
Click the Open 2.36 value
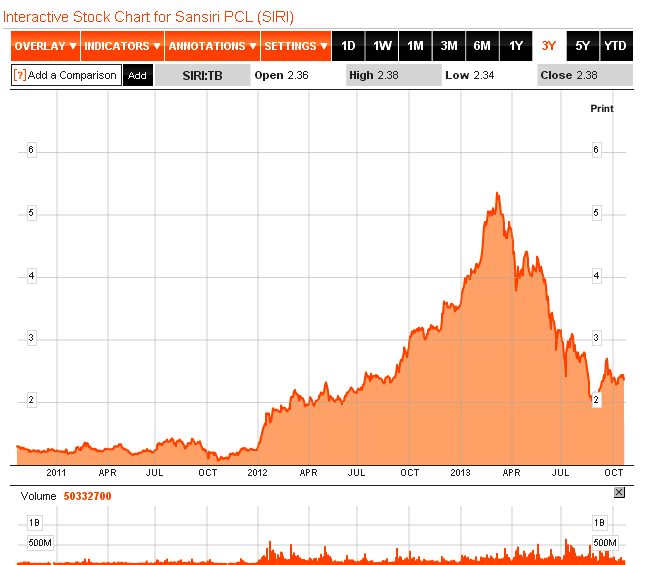[x=281, y=75]
